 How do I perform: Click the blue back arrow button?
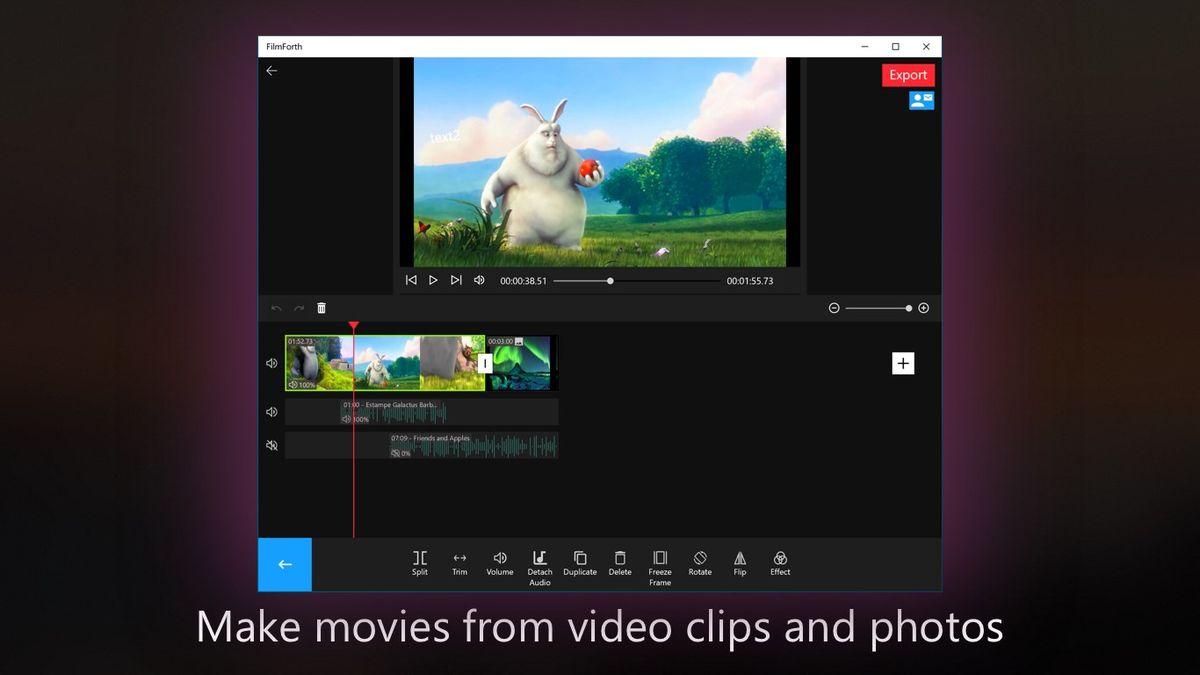coord(285,564)
